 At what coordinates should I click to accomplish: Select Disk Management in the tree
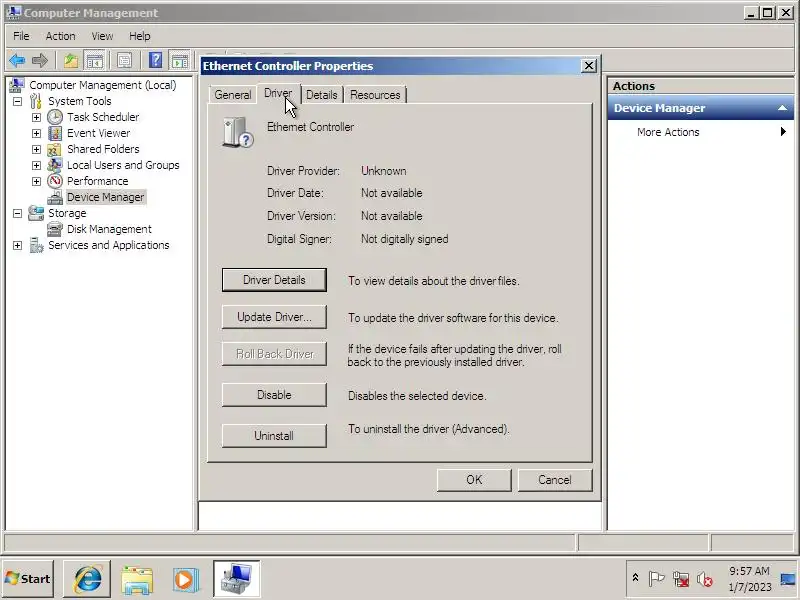point(109,229)
